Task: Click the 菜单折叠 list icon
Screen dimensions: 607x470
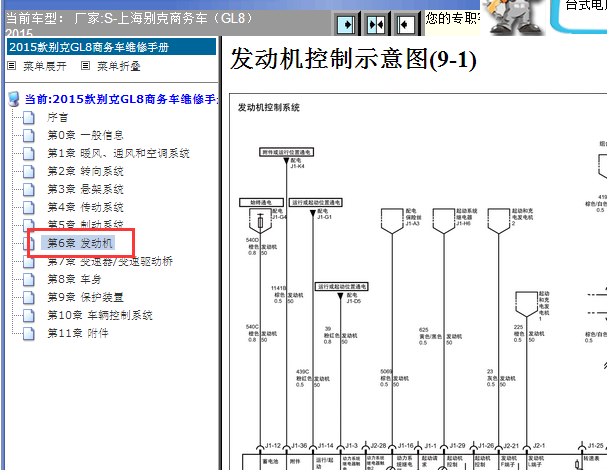Action: click(86, 66)
